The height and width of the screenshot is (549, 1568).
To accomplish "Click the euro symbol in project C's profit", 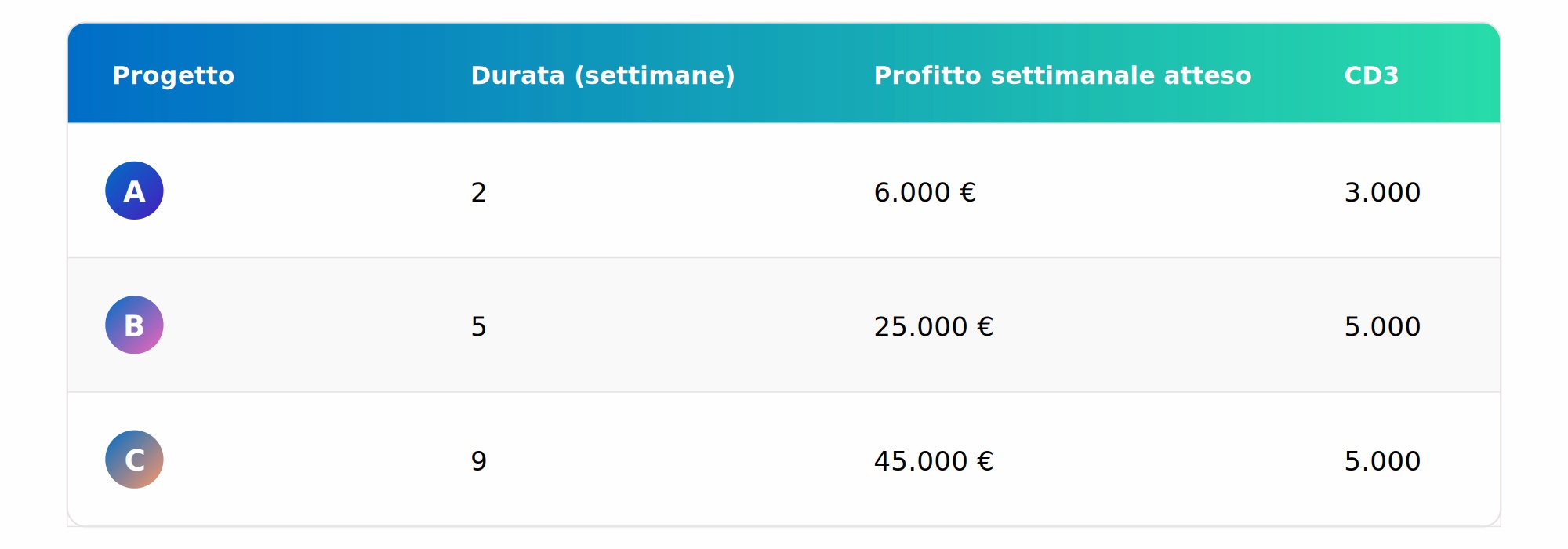I will tap(985, 461).
